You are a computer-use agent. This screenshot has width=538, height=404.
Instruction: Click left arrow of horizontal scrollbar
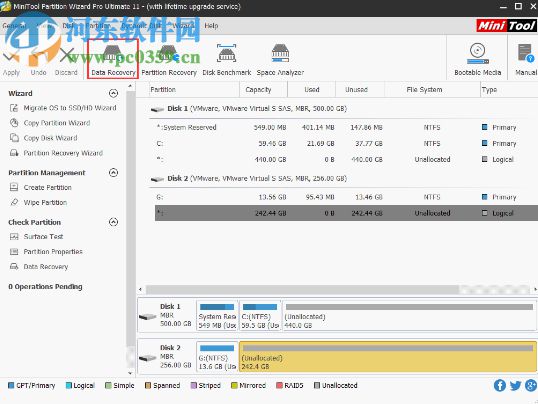click(x=140, y=290)
